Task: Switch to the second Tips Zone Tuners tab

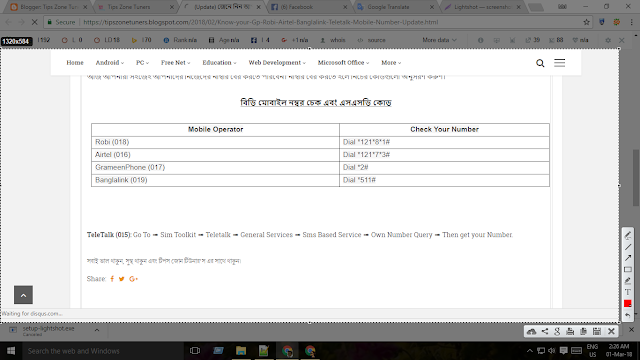Action: (136, 7)
